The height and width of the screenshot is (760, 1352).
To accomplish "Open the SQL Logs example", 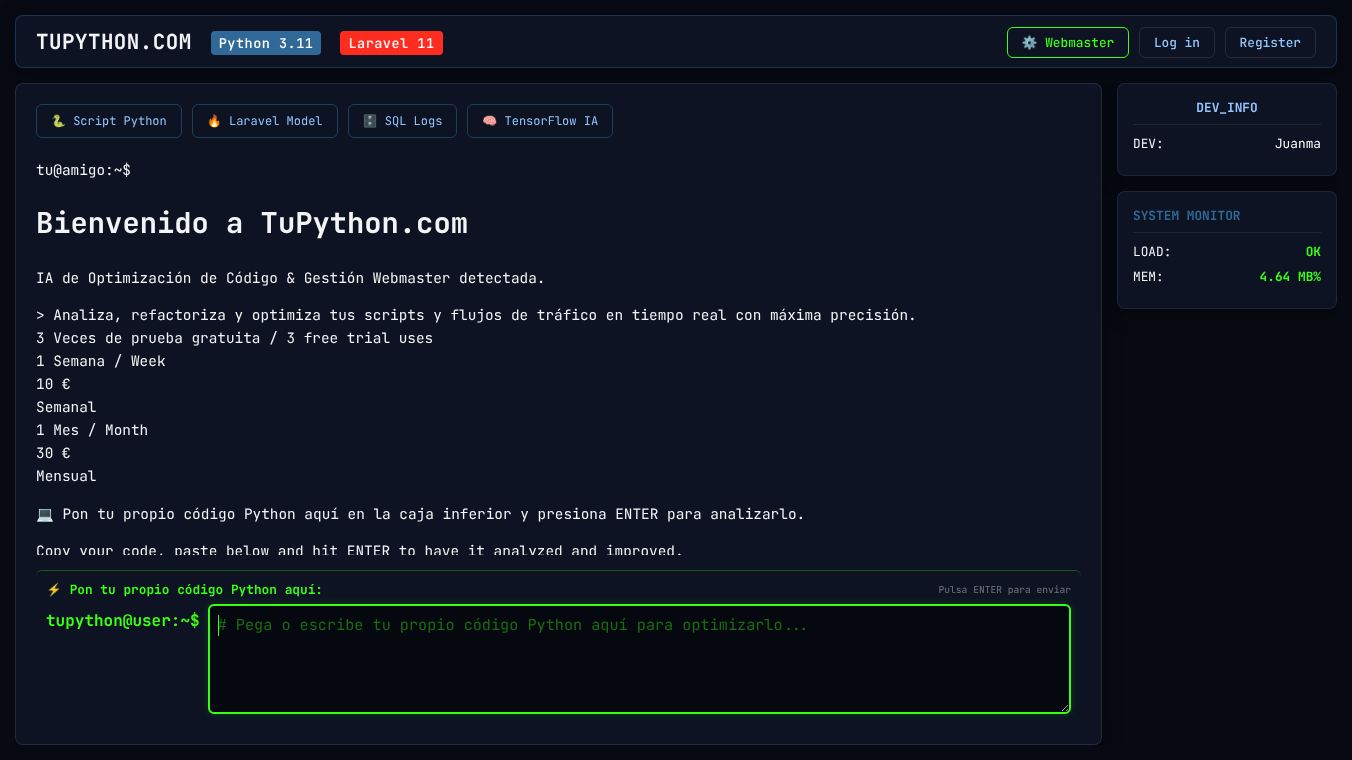I will point(402,121).
